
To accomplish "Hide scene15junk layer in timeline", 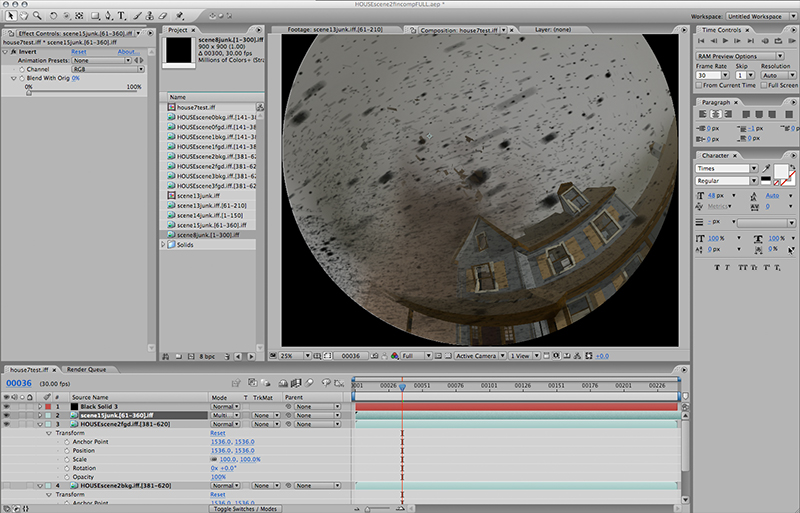I will coord(6,415).
